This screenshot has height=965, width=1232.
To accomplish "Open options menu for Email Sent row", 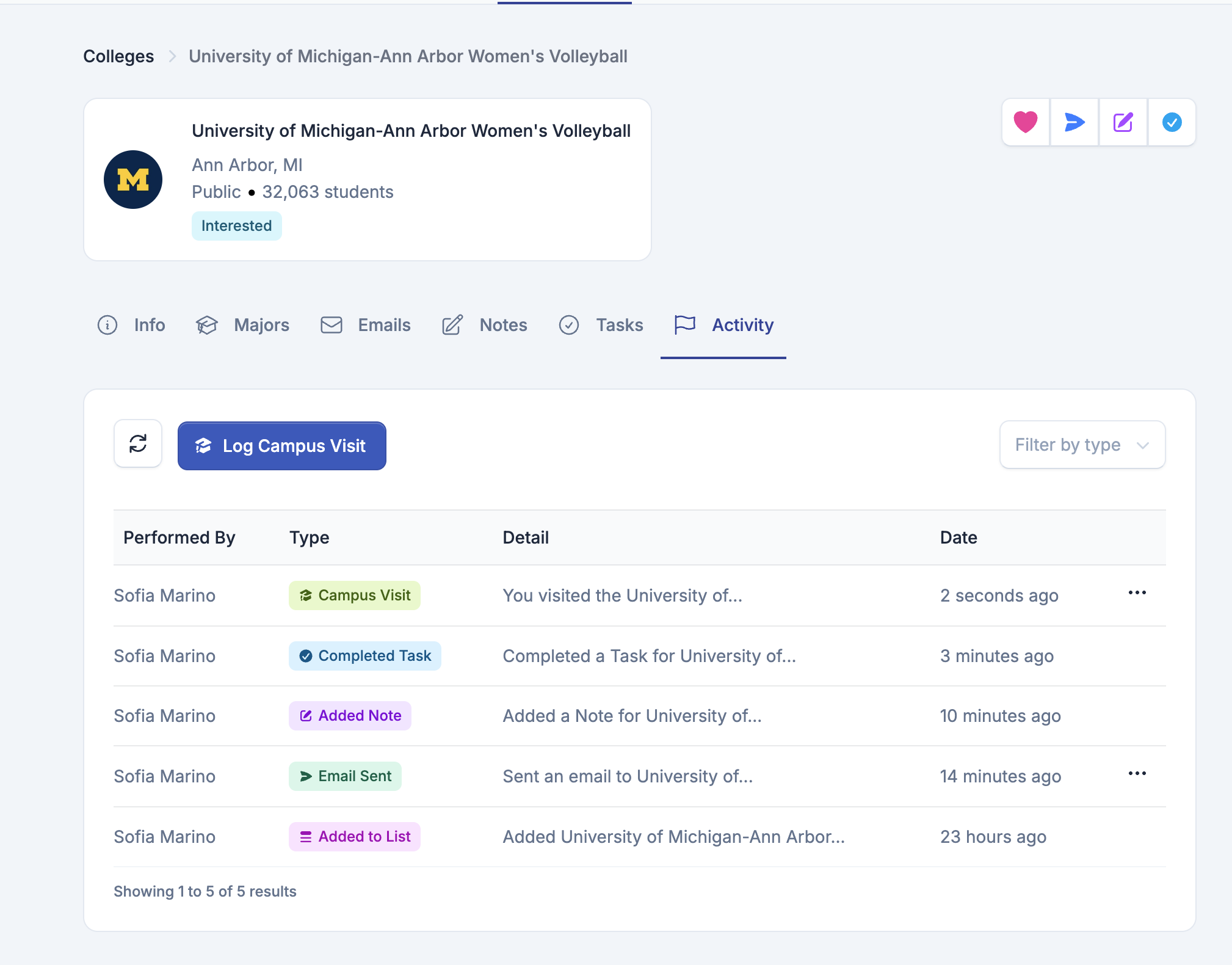I will pyautogui.click(x=1137, y=774).
